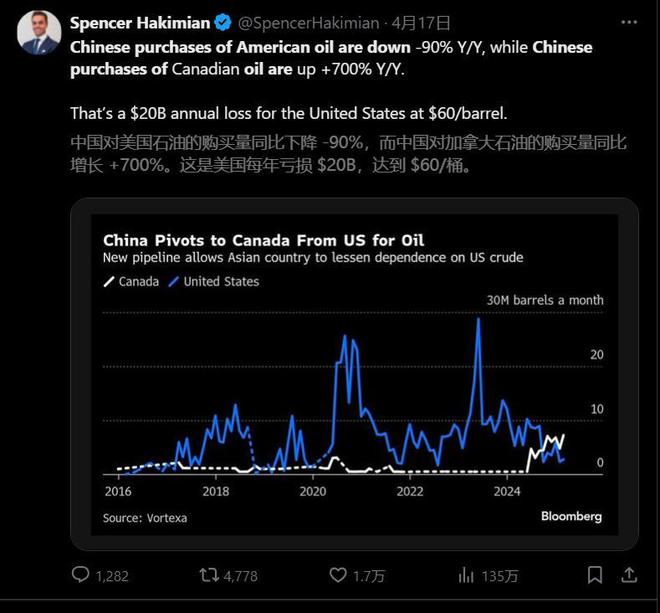
Task: Open Spencer Hakimian's profile avatar
Action: pyautogui.click(x=39, y=33)
